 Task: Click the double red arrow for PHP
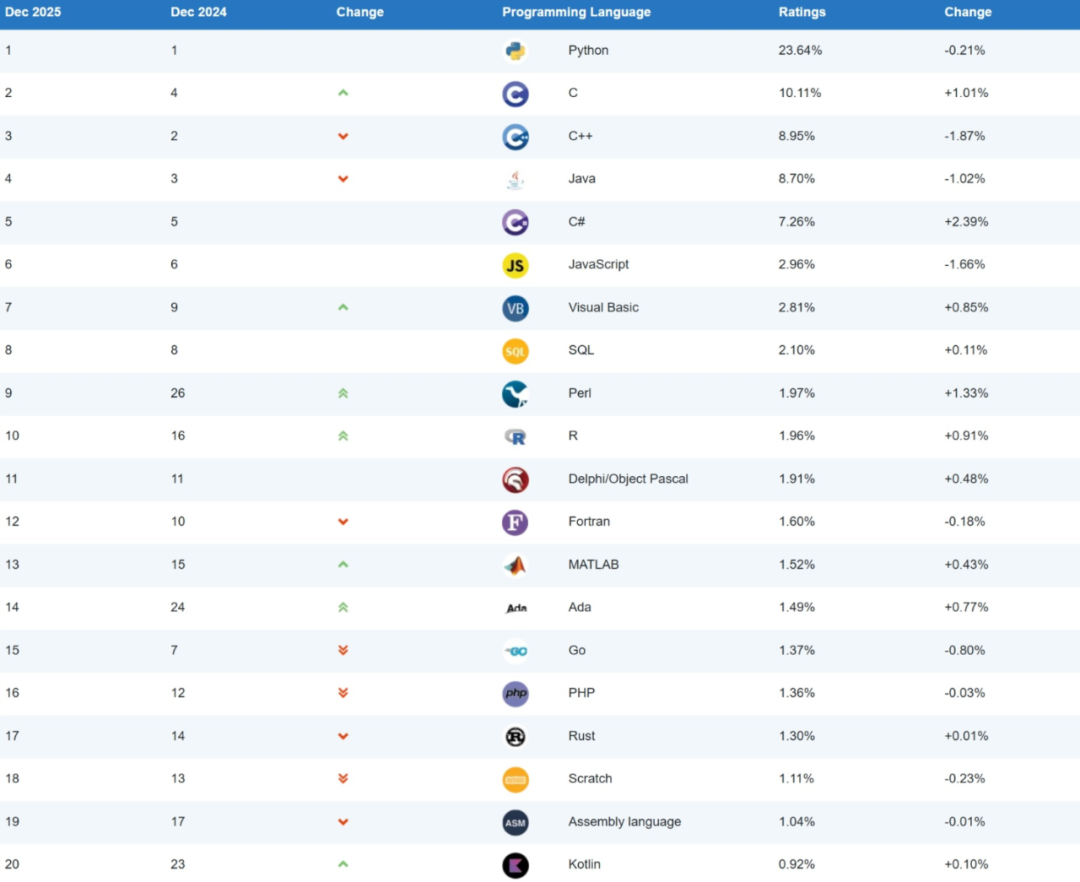coord(343,693)
